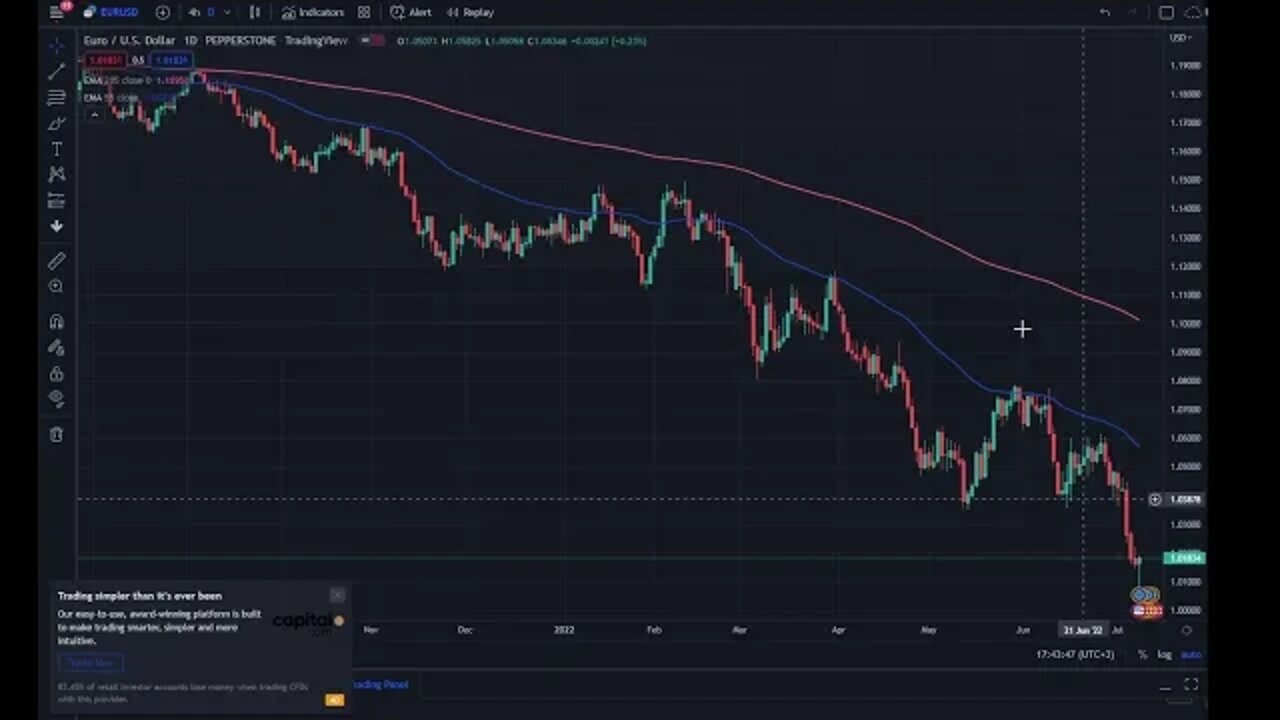Toggle lock all drawing tools

coord(57,374)
